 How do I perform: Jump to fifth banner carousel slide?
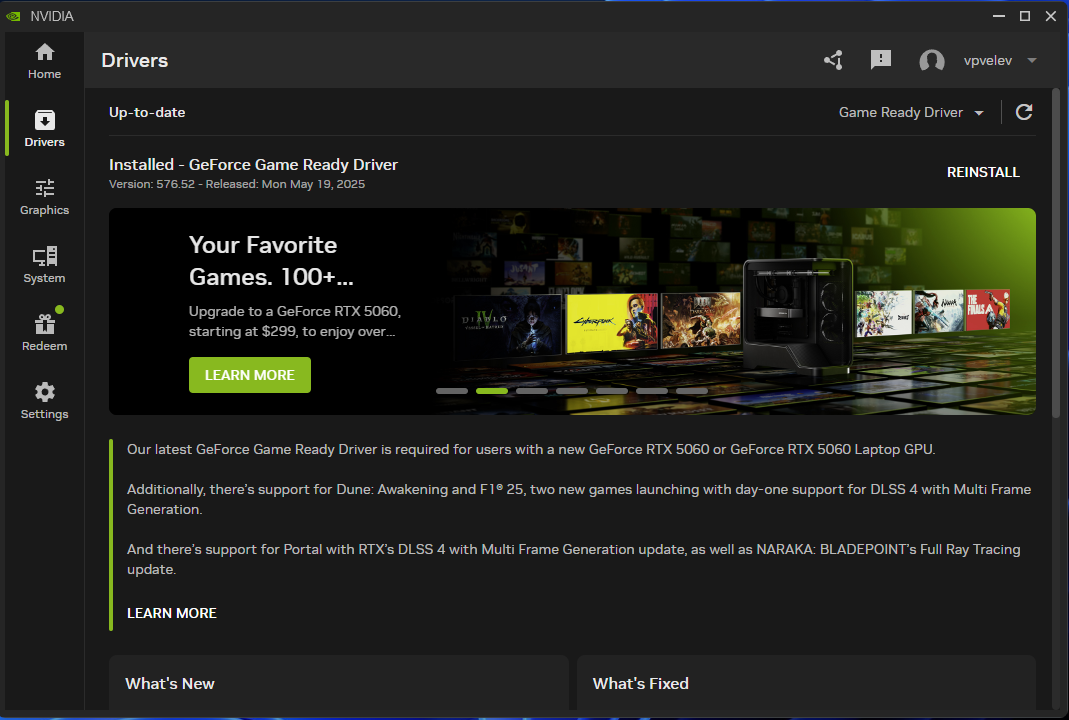coord(612,391)
